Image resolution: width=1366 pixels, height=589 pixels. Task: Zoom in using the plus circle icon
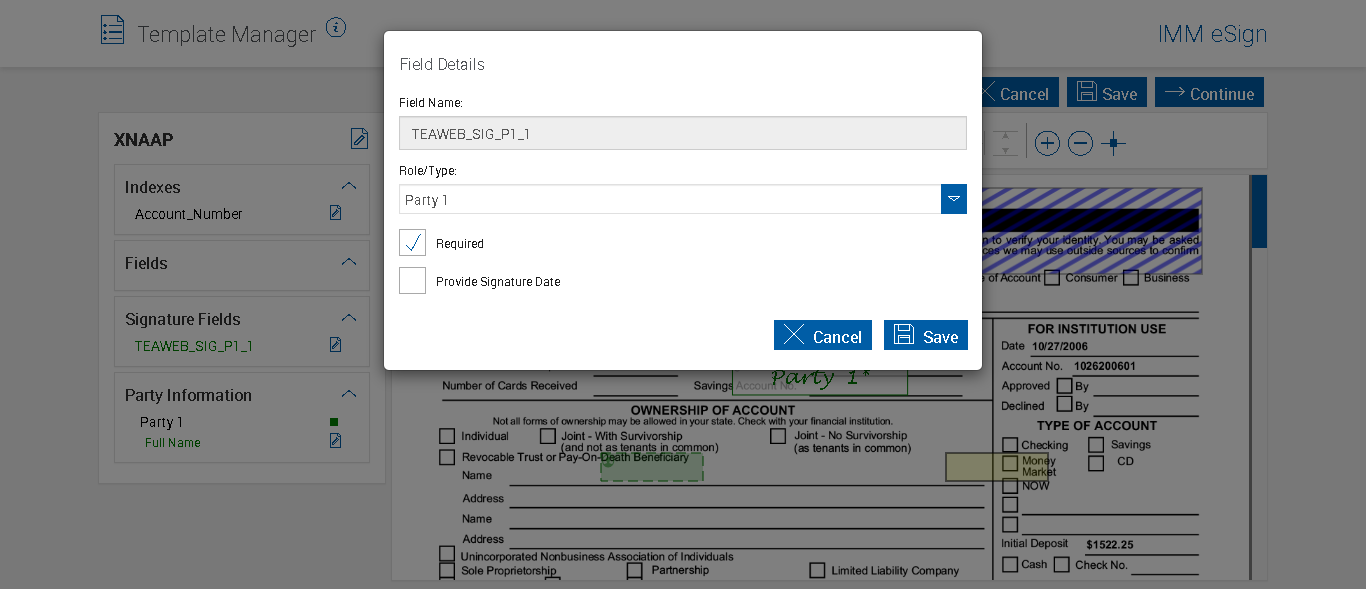(x=1047, y=144)
